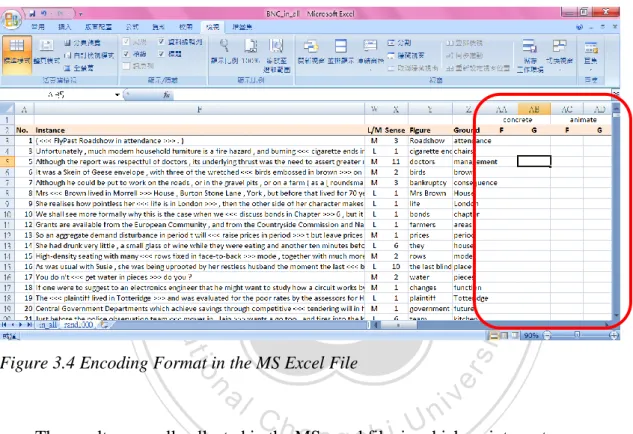This screenshot has width=633, height=434.
Task: Click the View Side by Side button
Action: (464, 43)
